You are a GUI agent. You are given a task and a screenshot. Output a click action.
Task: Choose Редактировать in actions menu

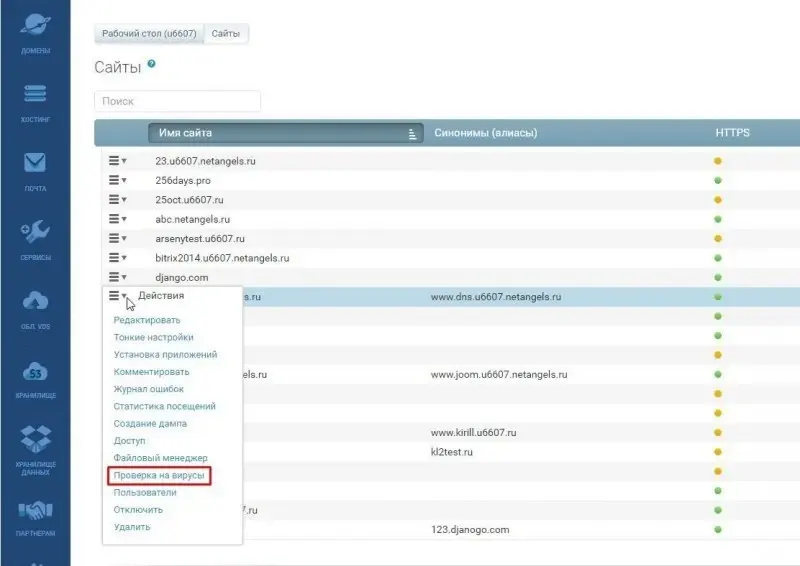[x=146, y=320]
